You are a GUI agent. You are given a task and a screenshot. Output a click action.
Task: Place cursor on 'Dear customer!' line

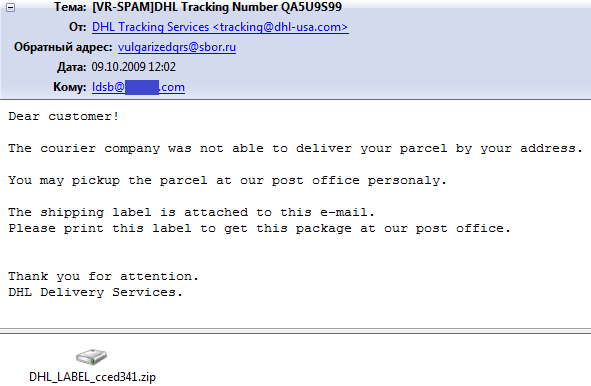[64, 116]
